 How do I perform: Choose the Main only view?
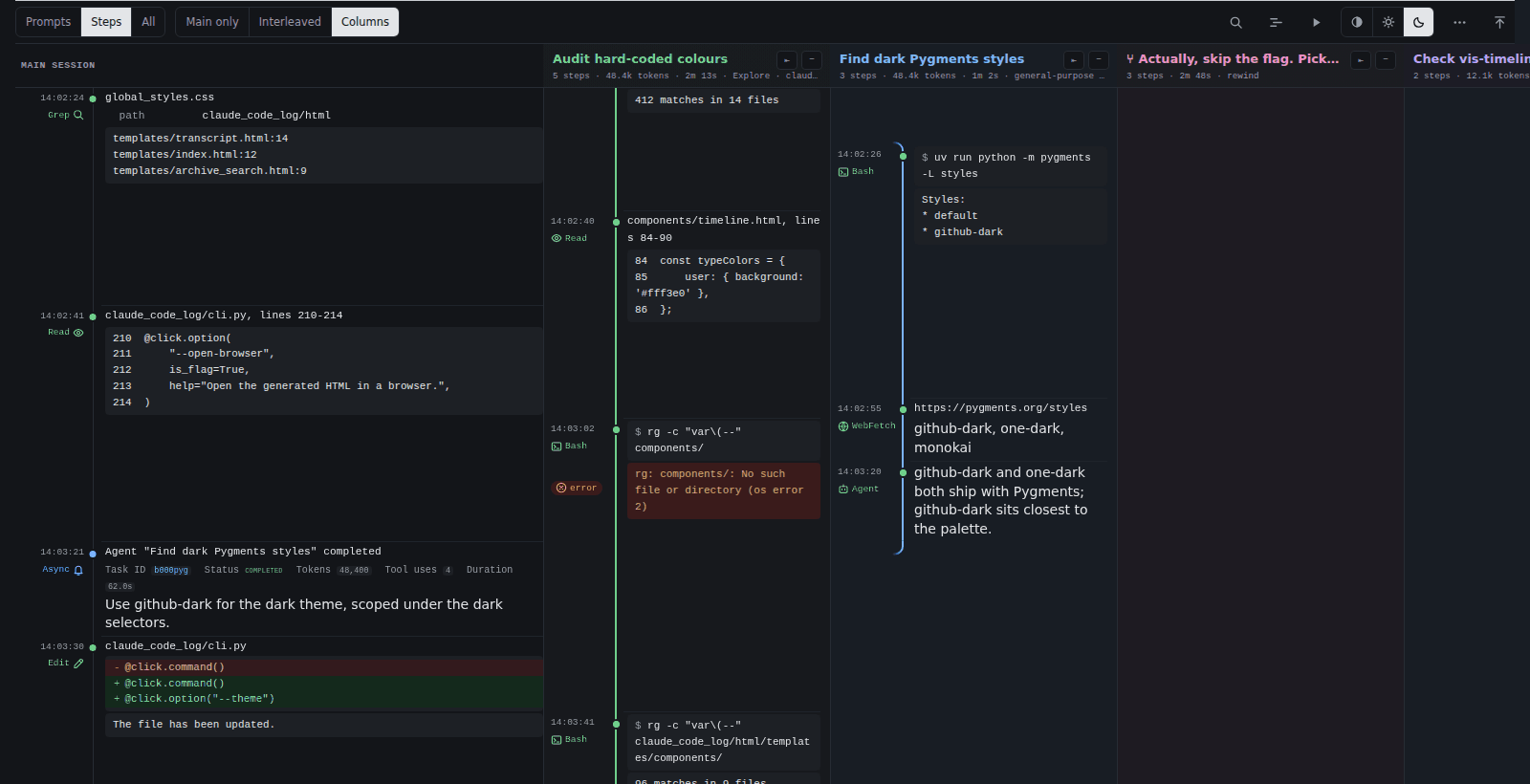pos(212,22)
